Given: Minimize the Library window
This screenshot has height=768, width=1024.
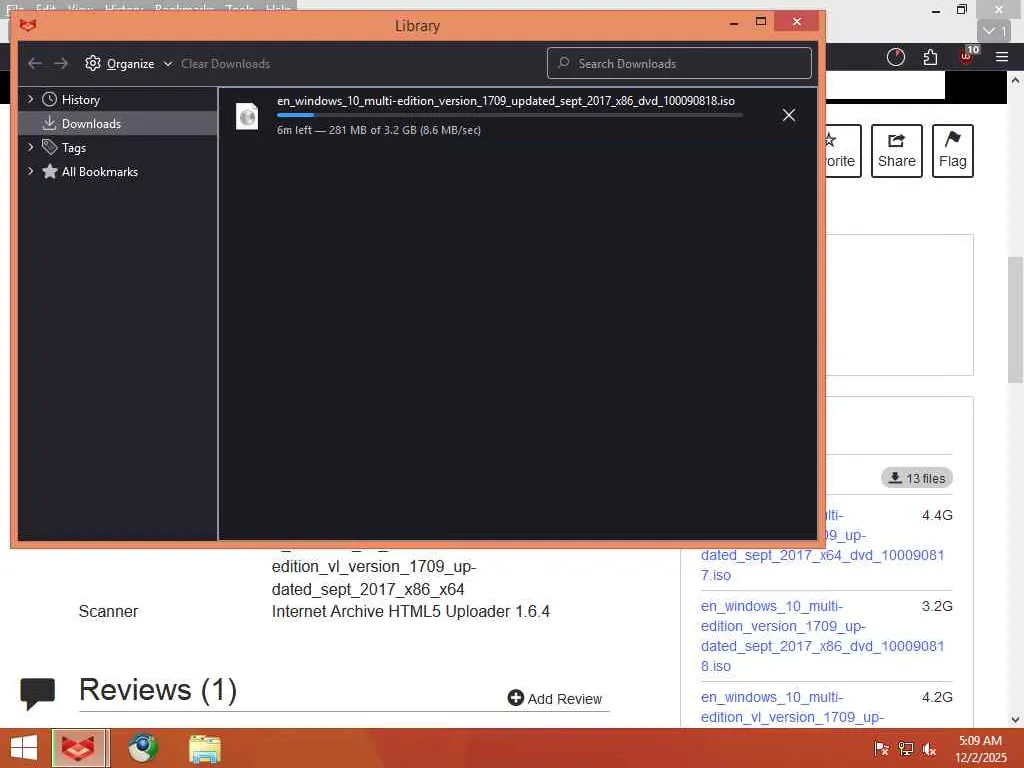Looking at the screenshot, I should (x=734, y=23).
